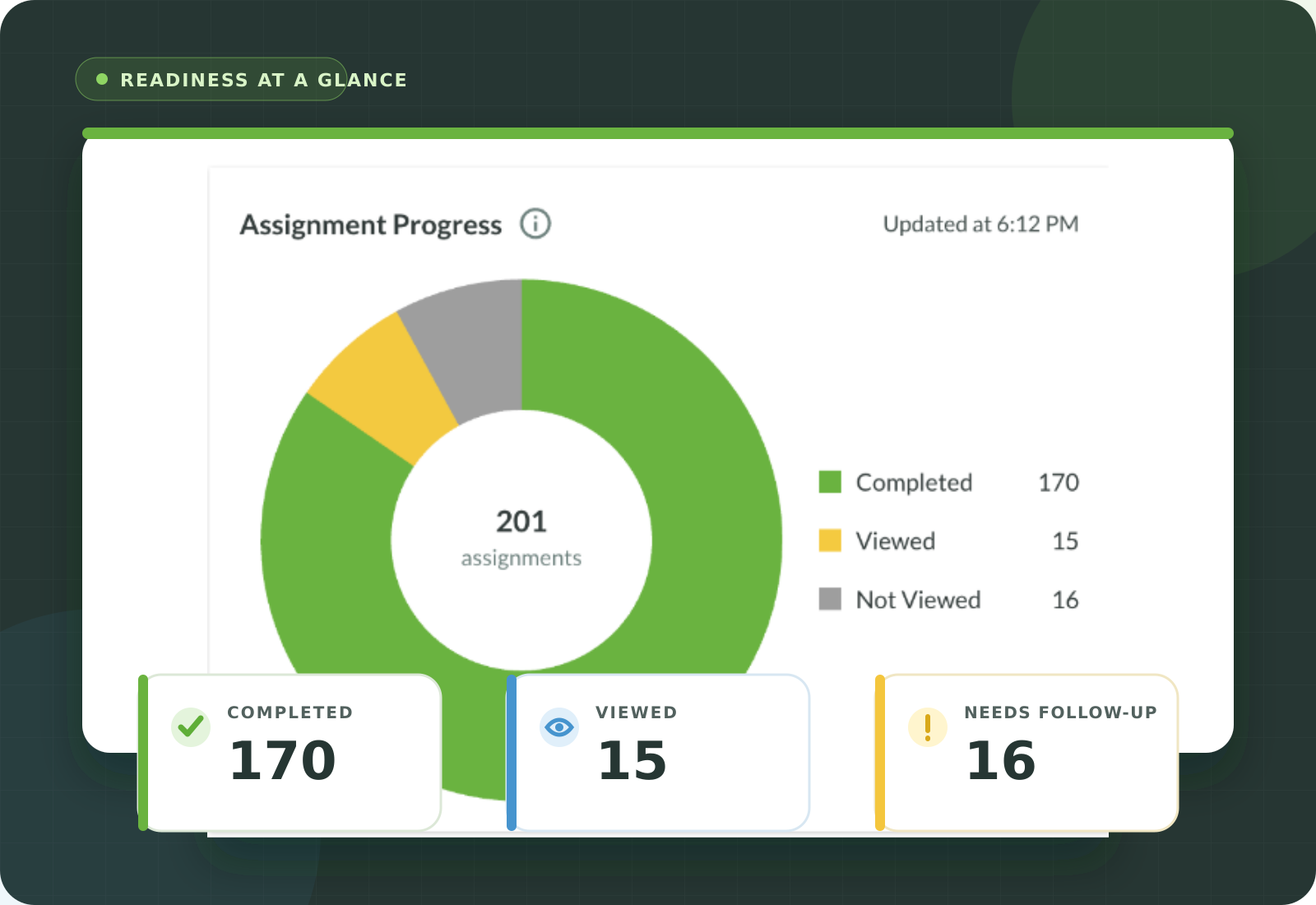1316x905 pixels.
Task: Click the legend value 170
Action: [x=1059, y=482]
